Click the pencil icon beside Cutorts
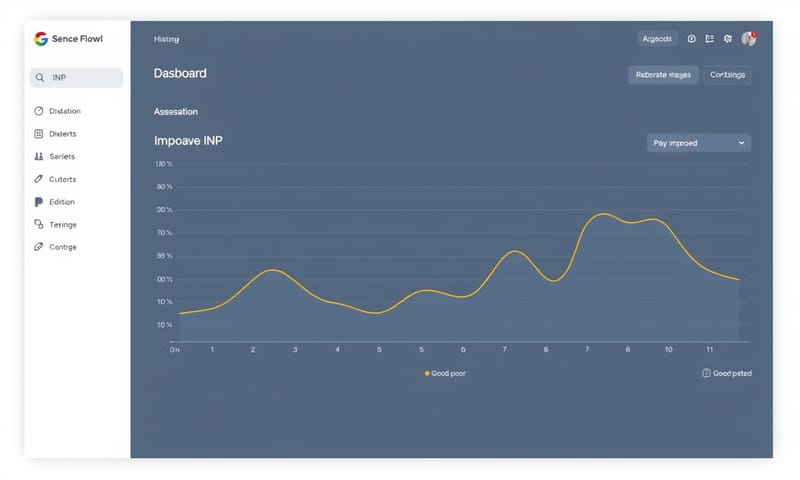800x480 pixels. pos(39,179)
